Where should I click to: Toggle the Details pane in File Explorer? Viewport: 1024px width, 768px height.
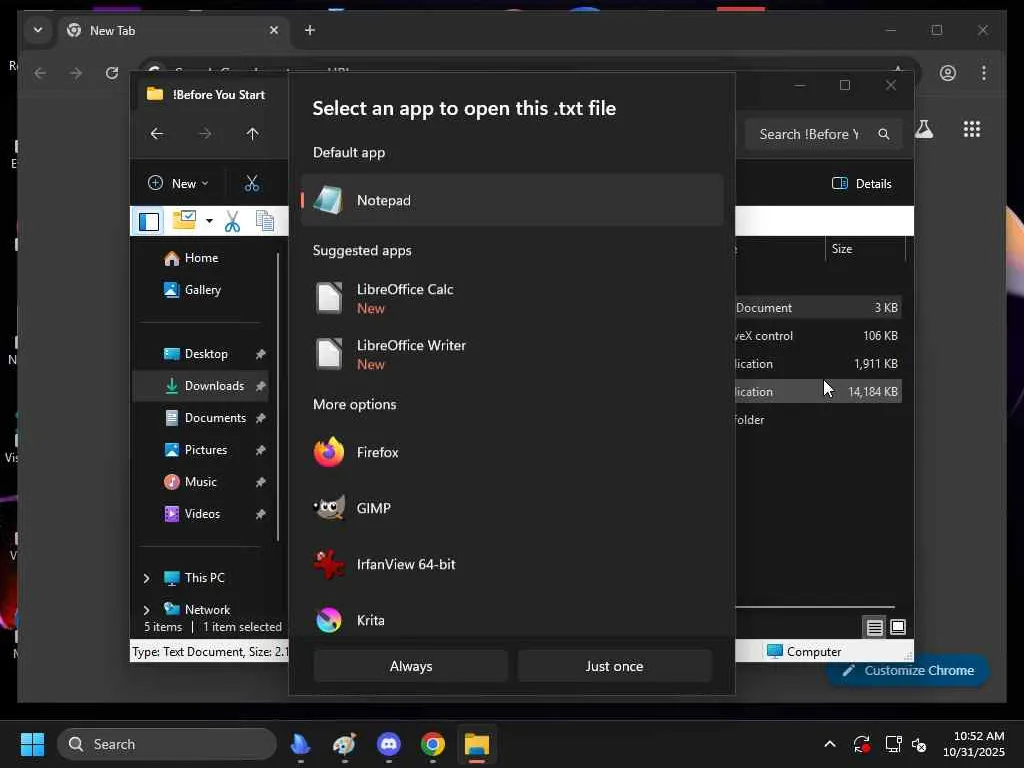point(861,184)
